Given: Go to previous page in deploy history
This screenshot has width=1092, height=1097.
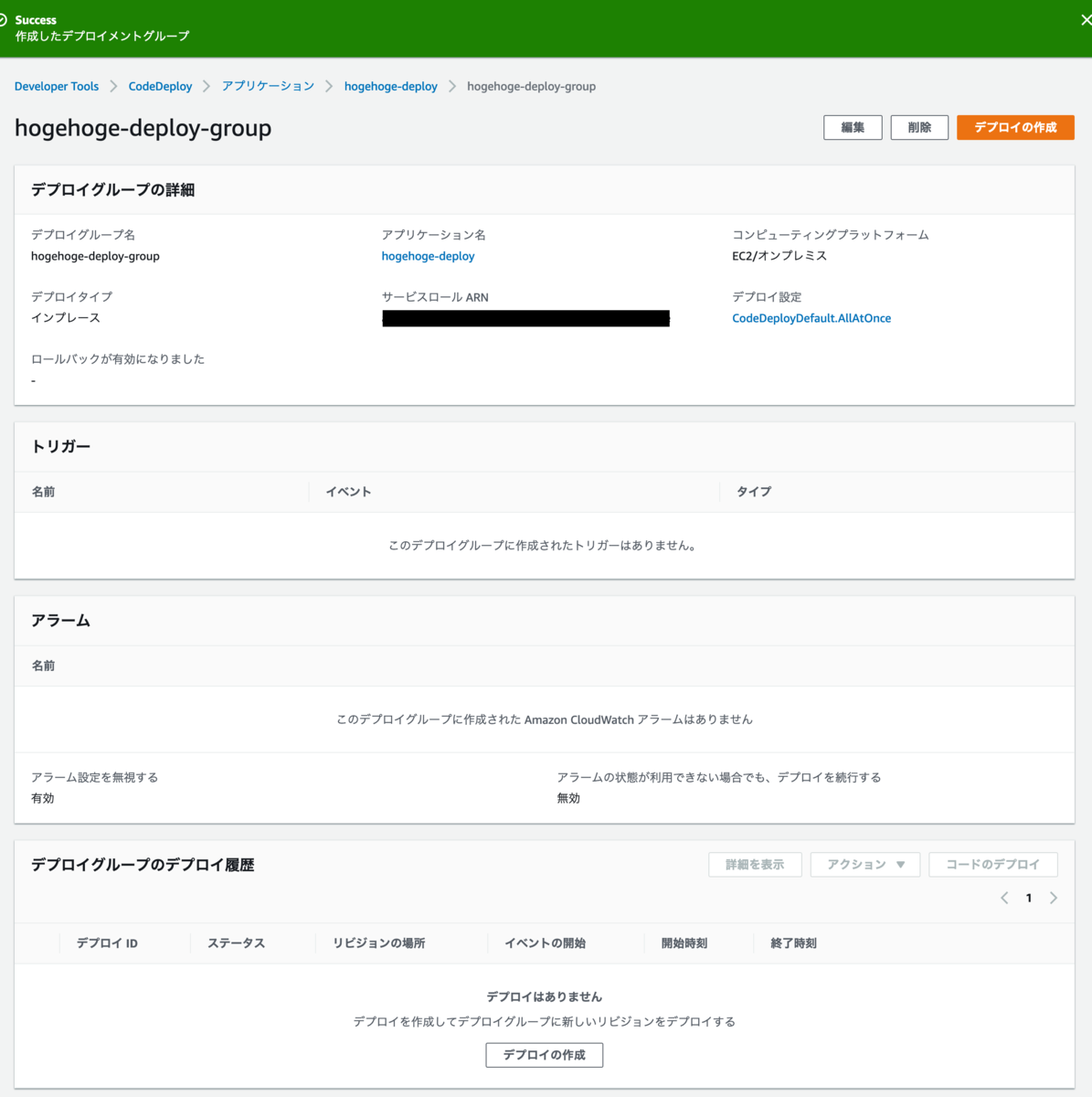Looking at the screenshot, I should click(1004, 898).
